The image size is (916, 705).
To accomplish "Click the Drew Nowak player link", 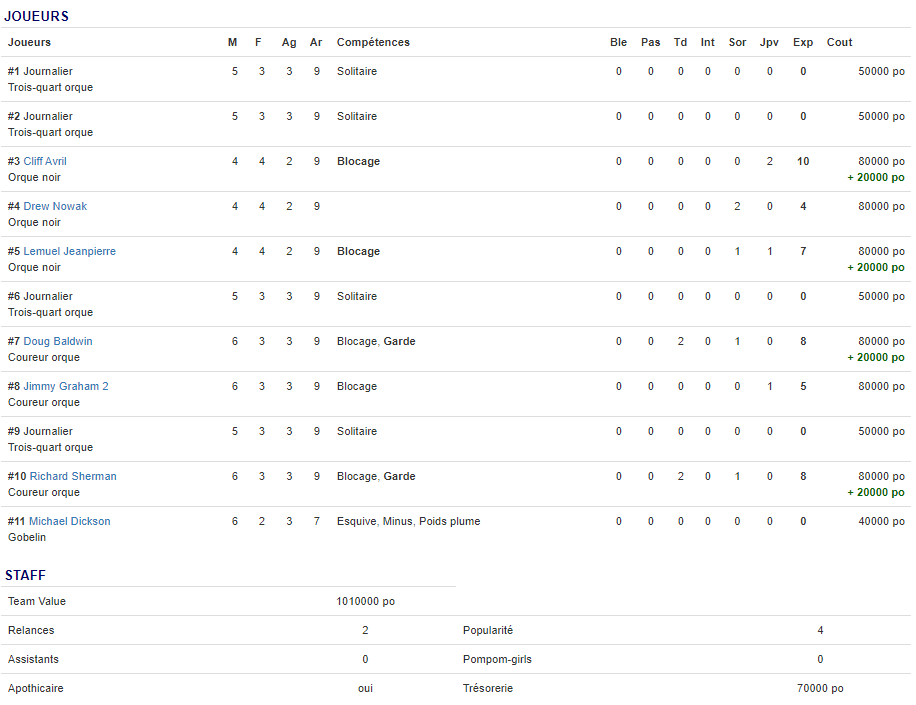I will [x=55, y=206].
